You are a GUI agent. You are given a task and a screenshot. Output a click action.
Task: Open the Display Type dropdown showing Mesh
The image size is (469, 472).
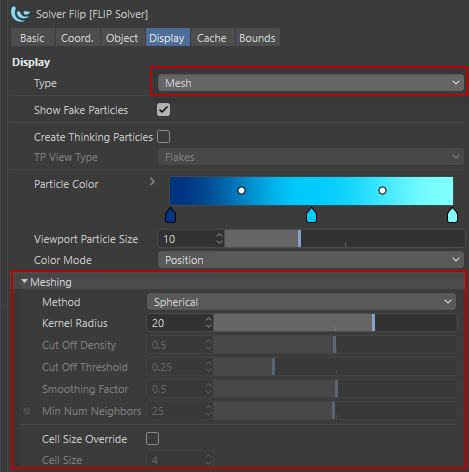(311, 83)
